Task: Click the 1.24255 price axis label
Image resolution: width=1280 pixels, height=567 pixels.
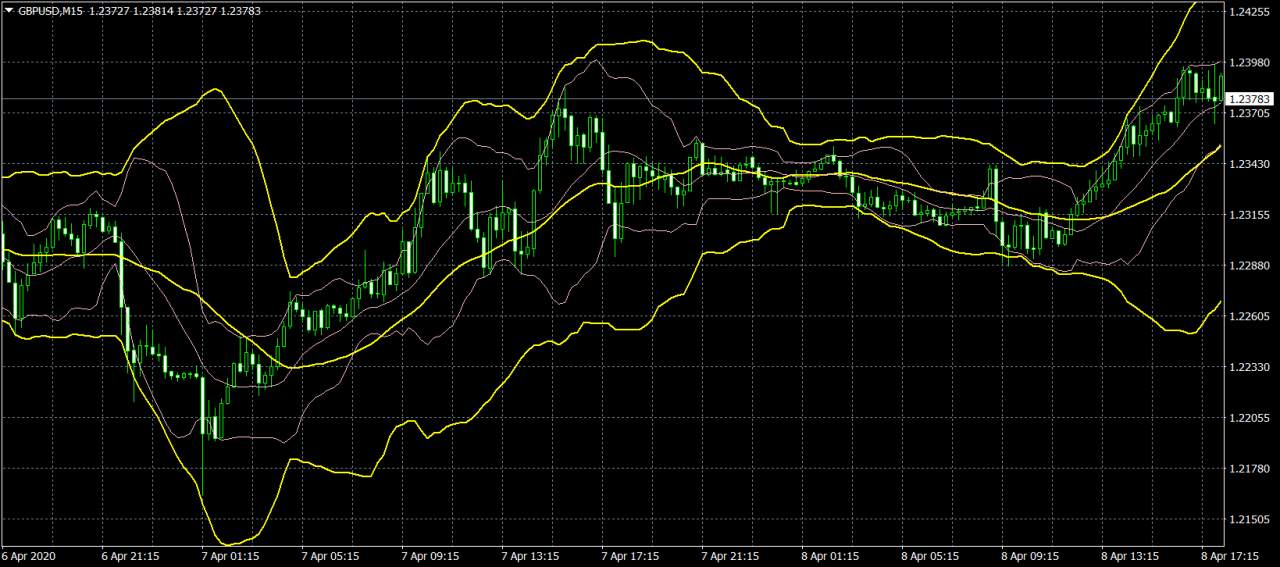Action: coord(1251,12)
